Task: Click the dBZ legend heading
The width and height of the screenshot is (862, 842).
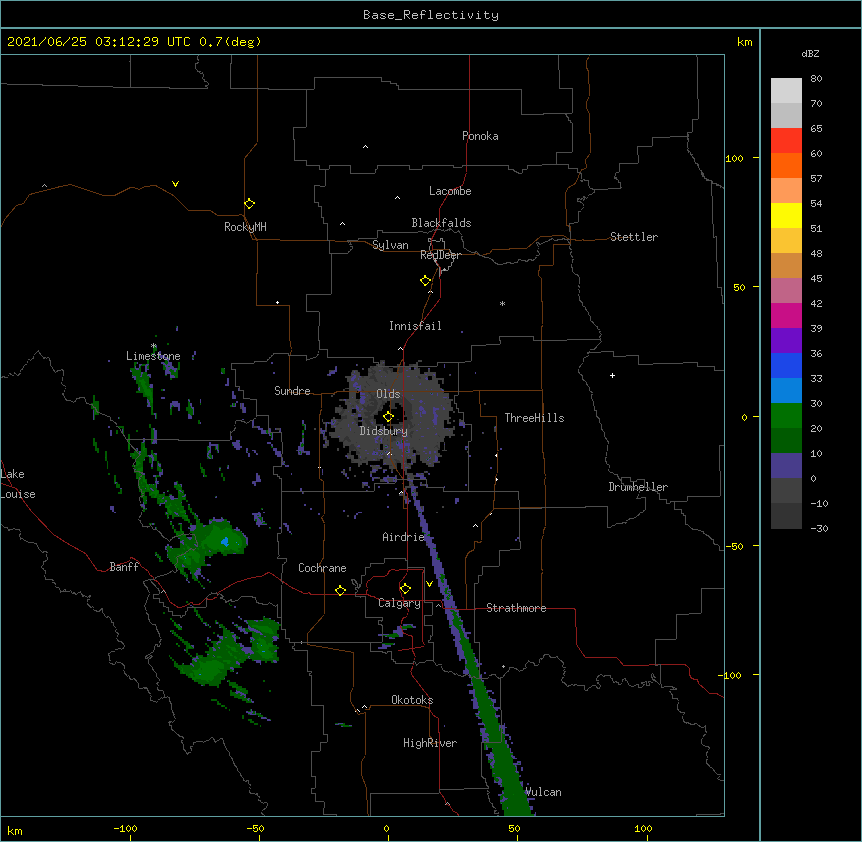Action: (810, 53)
